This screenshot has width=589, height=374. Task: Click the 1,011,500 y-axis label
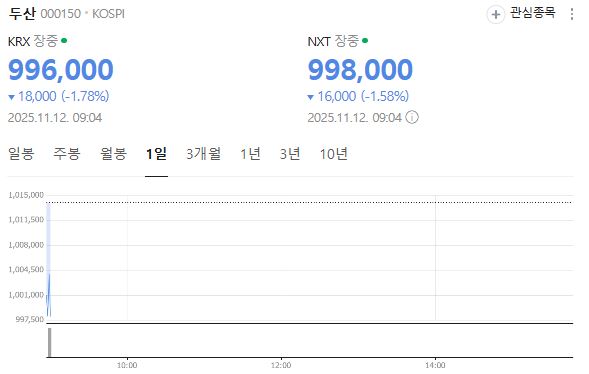[26, 220]
